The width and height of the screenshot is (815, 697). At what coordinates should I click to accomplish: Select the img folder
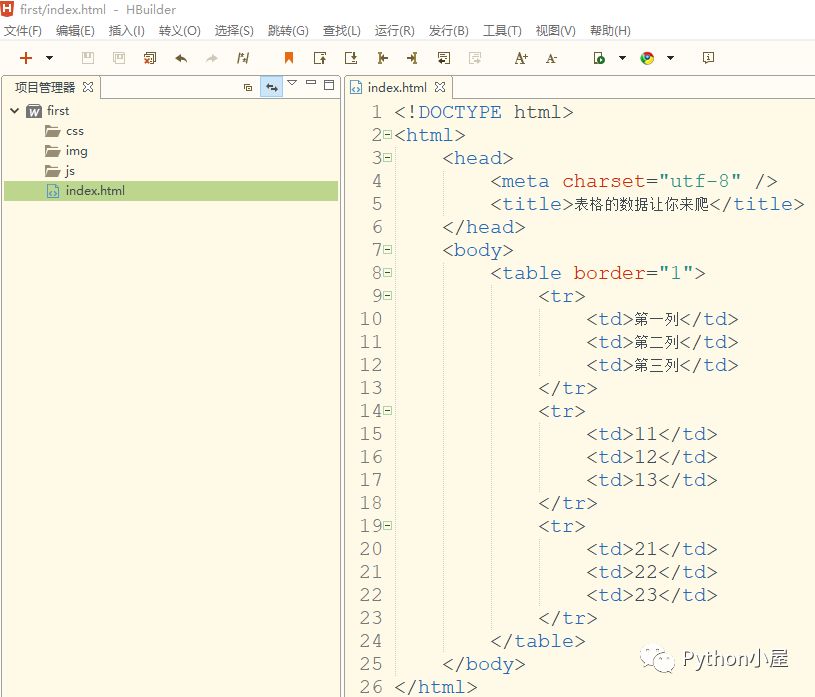[76, 151]
